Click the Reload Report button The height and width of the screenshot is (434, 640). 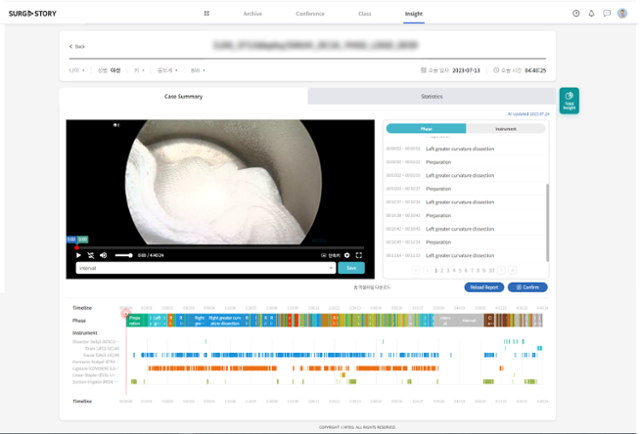[x=484, y=287]
